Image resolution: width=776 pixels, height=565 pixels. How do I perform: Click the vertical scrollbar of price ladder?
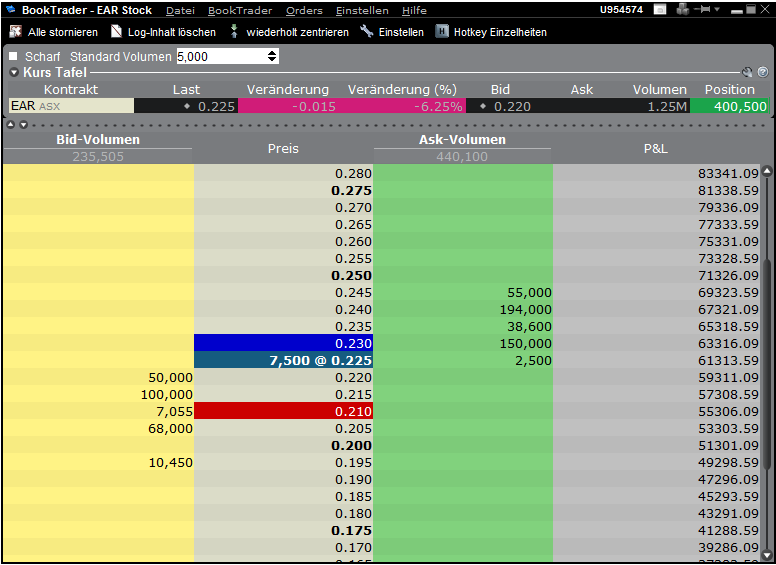click(767, 360)
